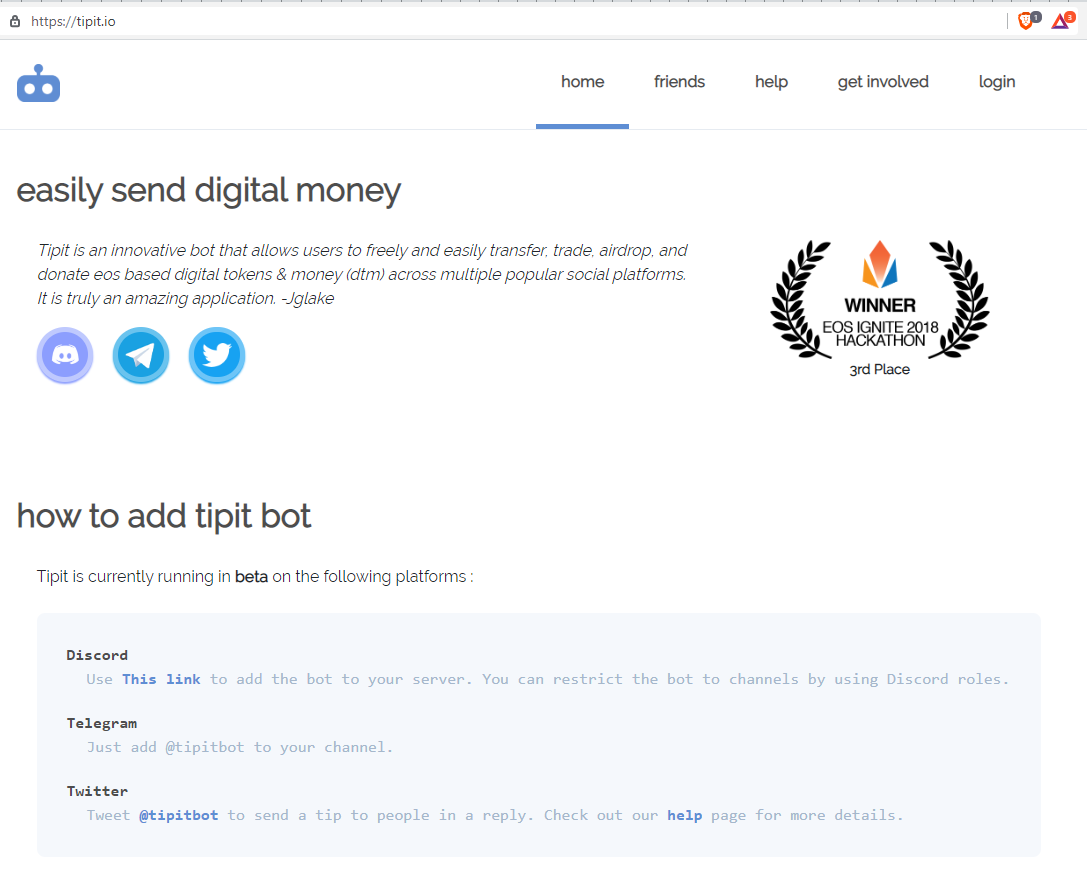Click the padlock site security icon

coord(15,21)
